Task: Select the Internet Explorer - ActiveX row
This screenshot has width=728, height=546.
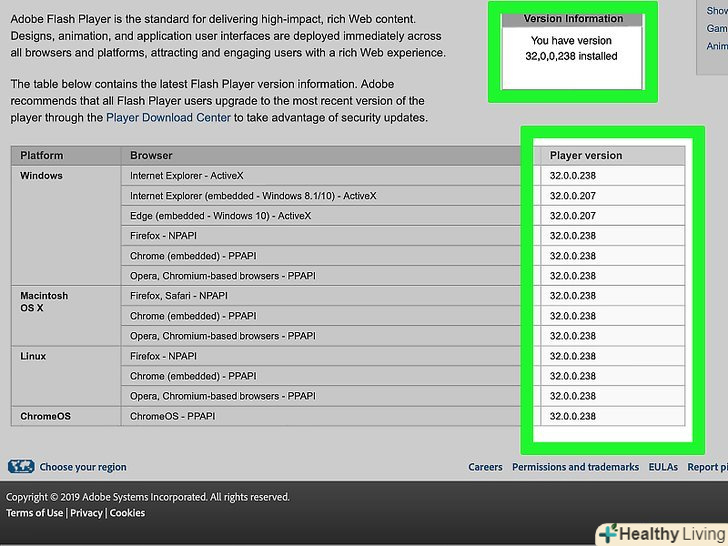Action: [187, 176]
